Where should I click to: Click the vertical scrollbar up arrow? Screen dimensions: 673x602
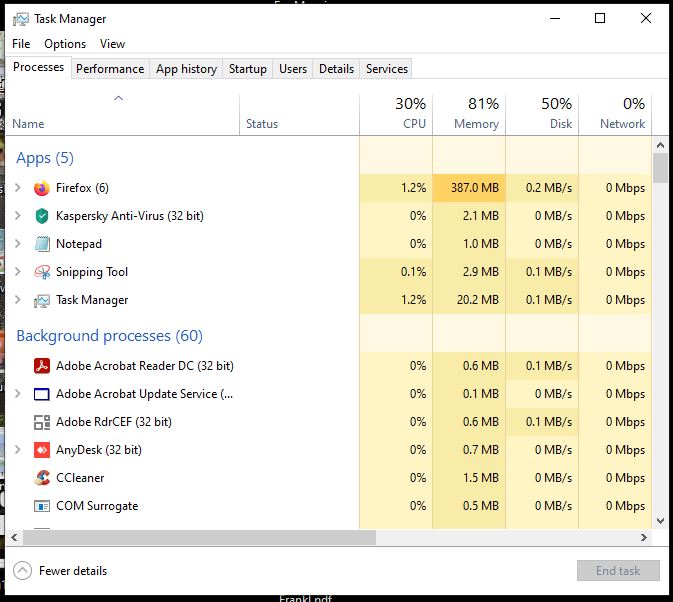pos(661,145)
